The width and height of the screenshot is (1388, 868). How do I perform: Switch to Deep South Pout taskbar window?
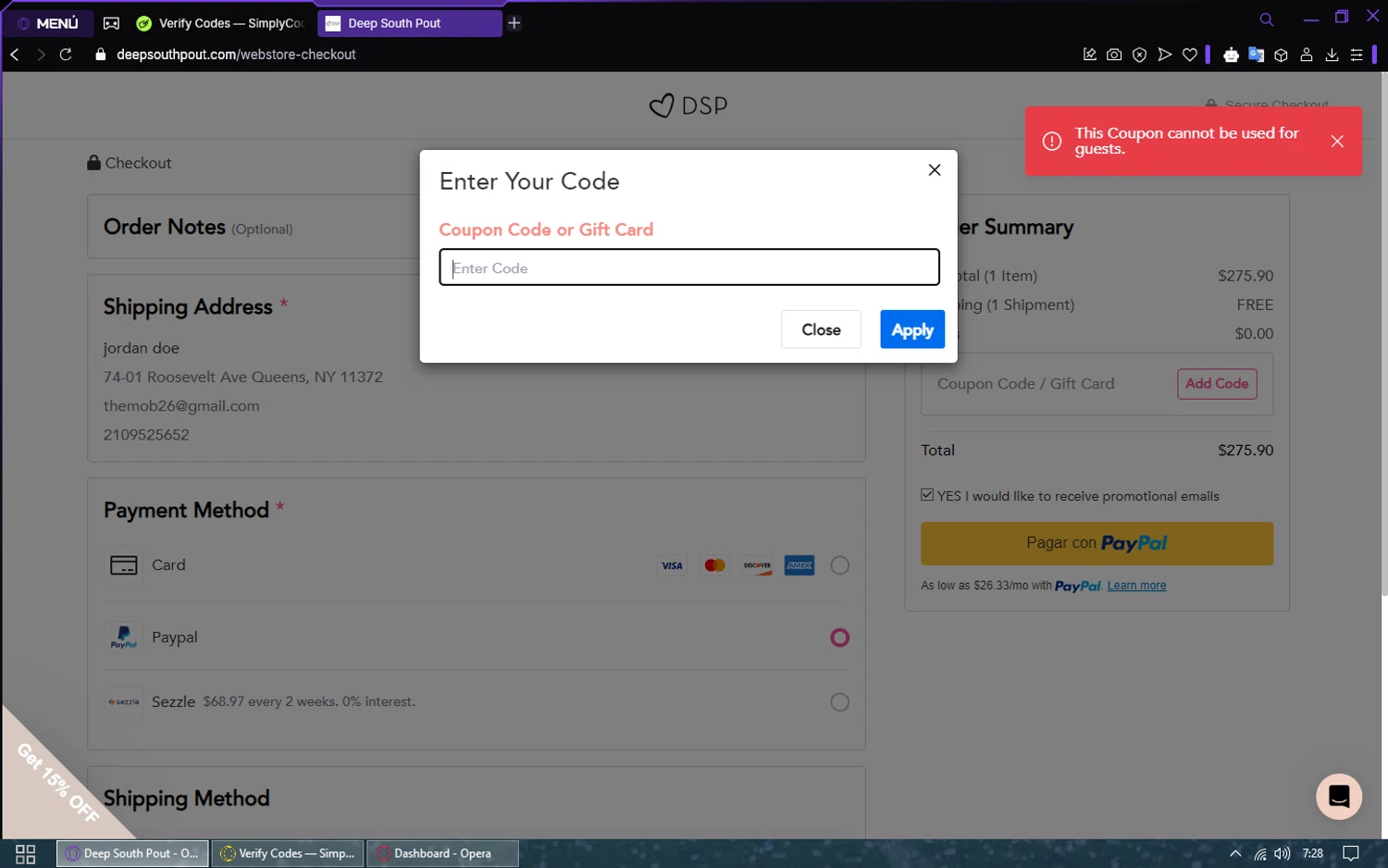tap(133, 853)
